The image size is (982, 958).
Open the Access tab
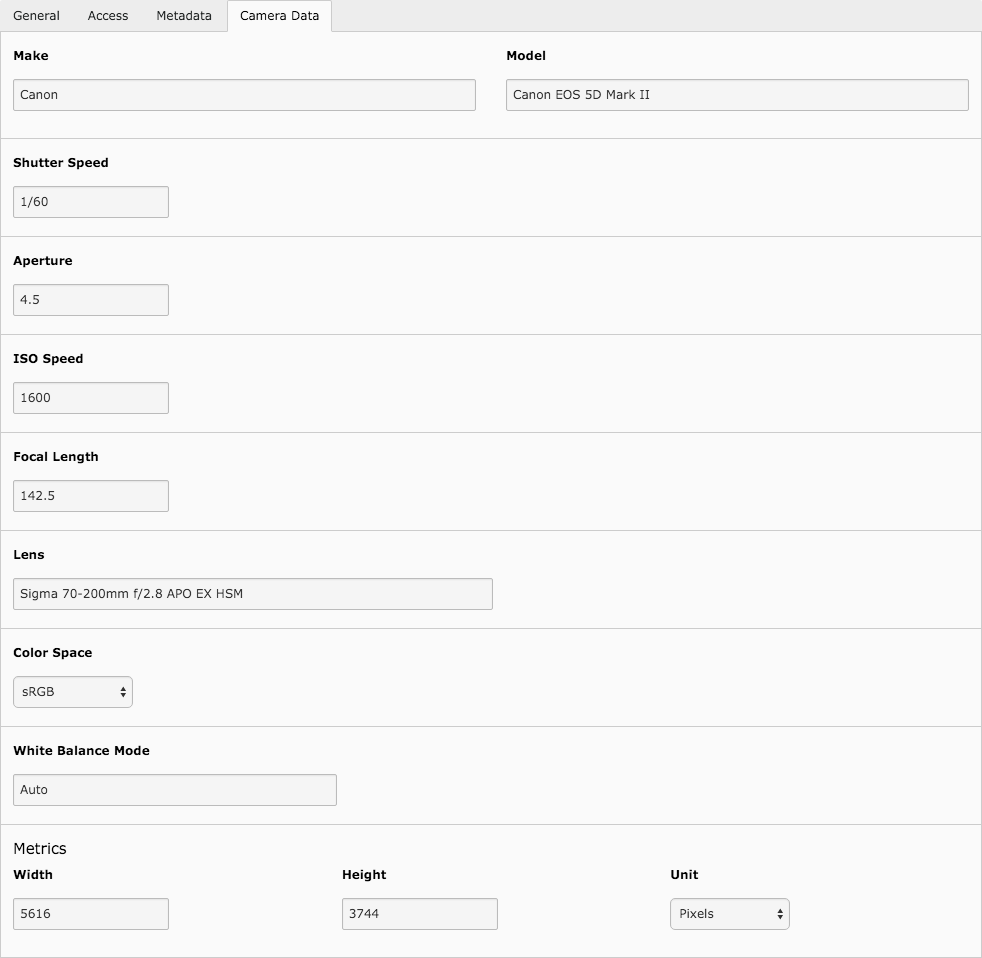click(107, 15)
